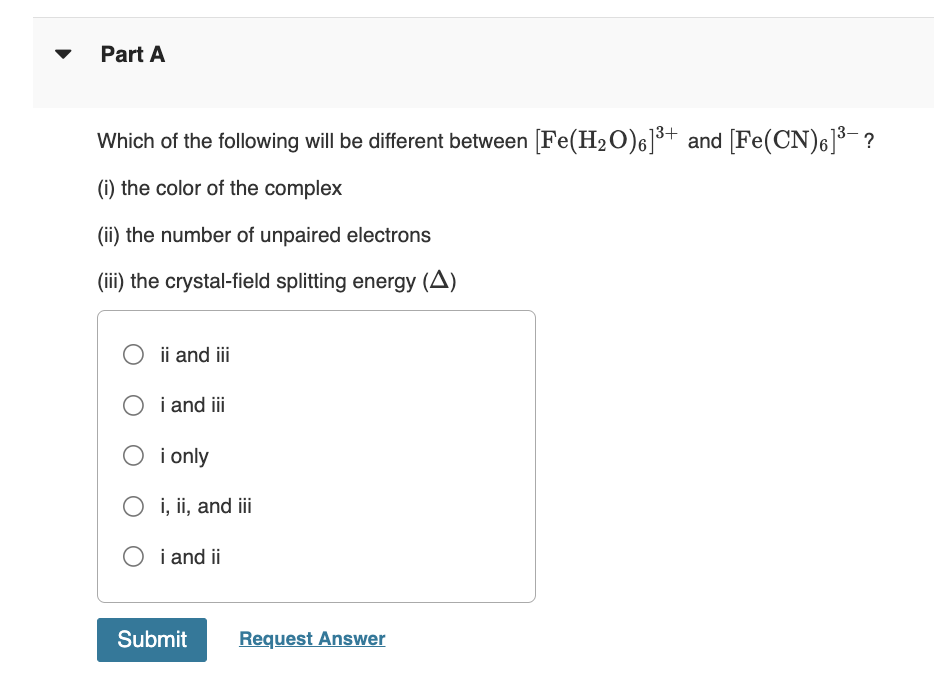Select "i only" as your answer
934x698 pixels.
click(x=133, y=456)
